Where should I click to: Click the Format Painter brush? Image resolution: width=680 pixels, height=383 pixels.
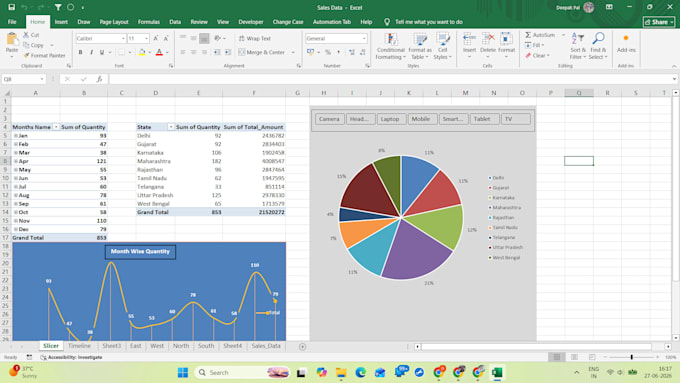click(26, 56)
